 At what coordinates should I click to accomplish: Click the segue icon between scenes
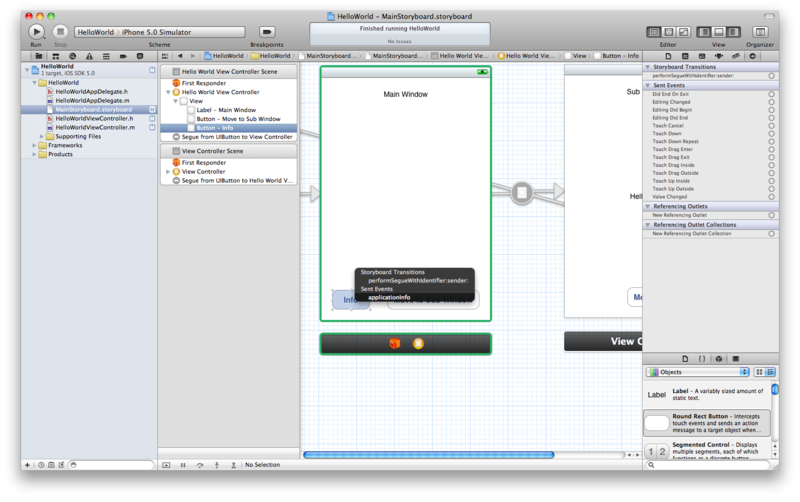pyautogui.click(x=522, y=193)
